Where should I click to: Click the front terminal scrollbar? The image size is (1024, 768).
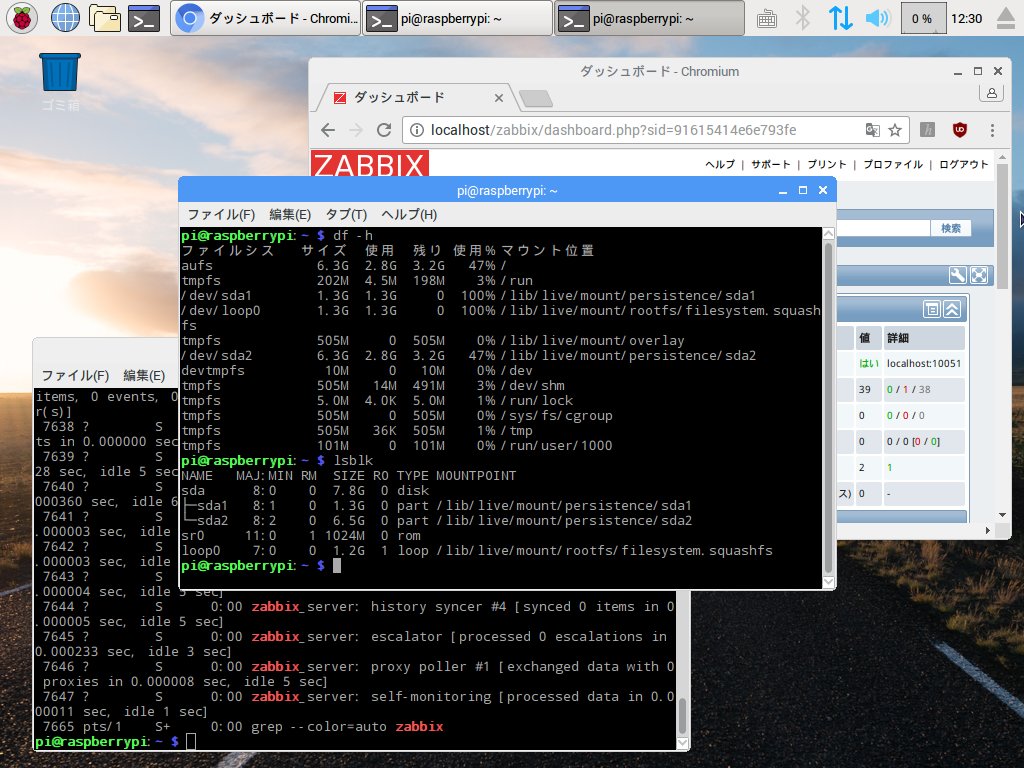tap(829, 408)
